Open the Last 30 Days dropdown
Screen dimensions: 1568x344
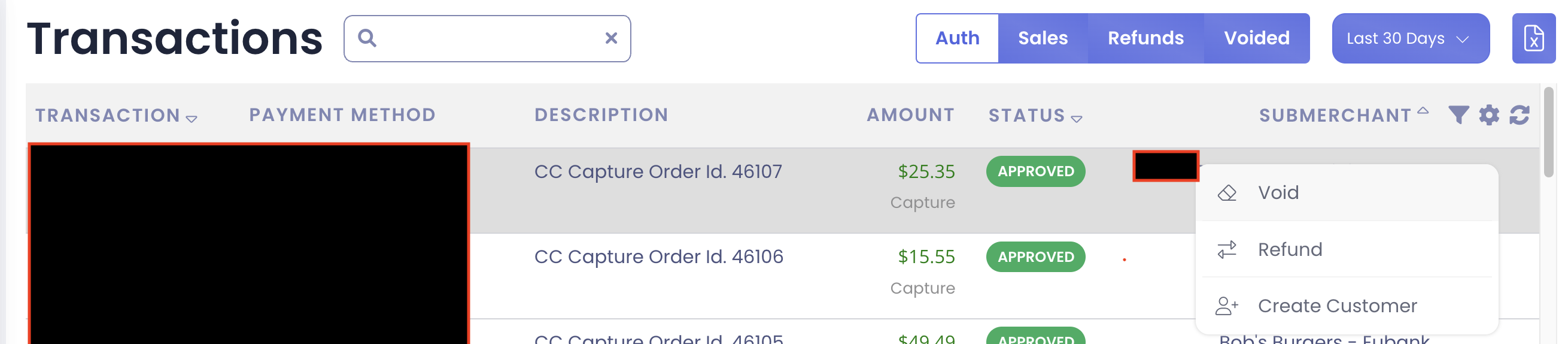[x=1411, y=38]
